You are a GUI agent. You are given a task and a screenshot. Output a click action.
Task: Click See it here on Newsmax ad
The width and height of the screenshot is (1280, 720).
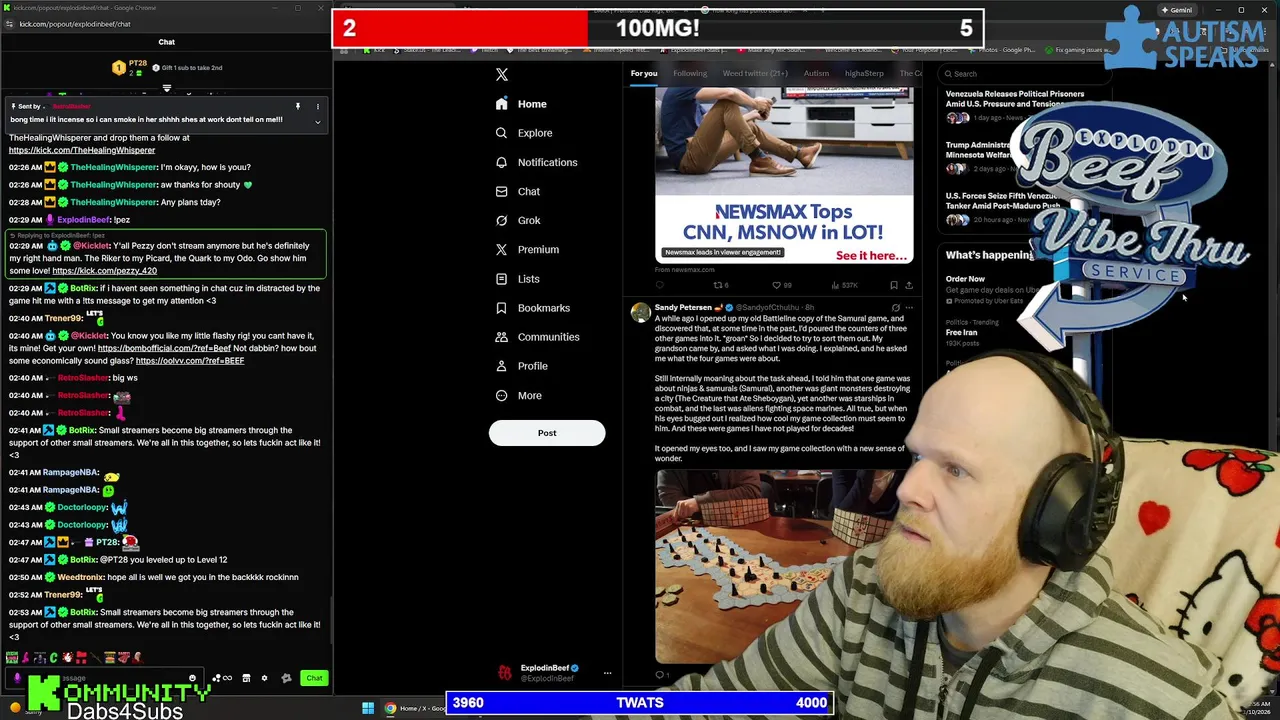[x=871, y=255]
